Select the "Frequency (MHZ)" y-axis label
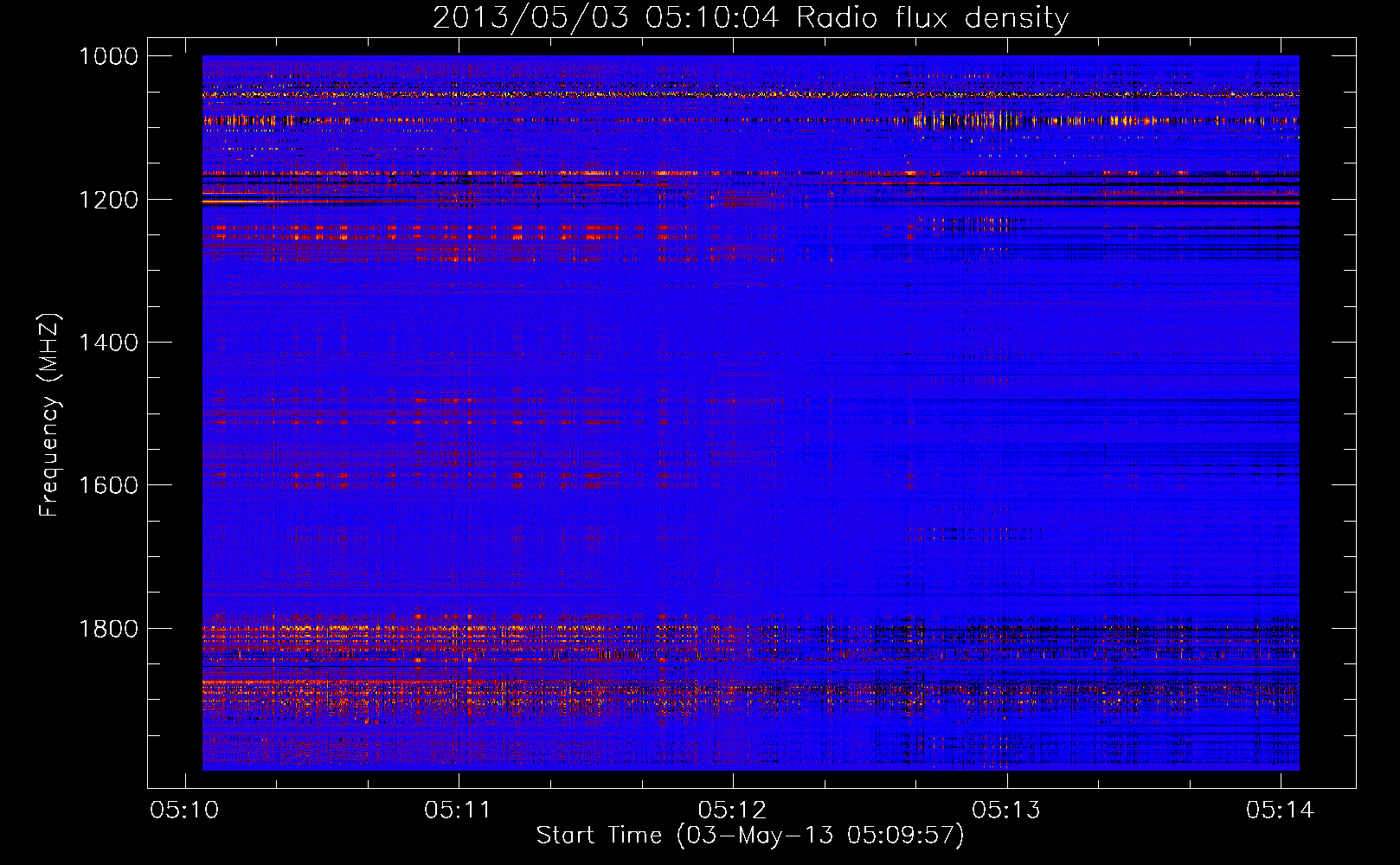The image size is (1400, 865). [x=49, y=415]
